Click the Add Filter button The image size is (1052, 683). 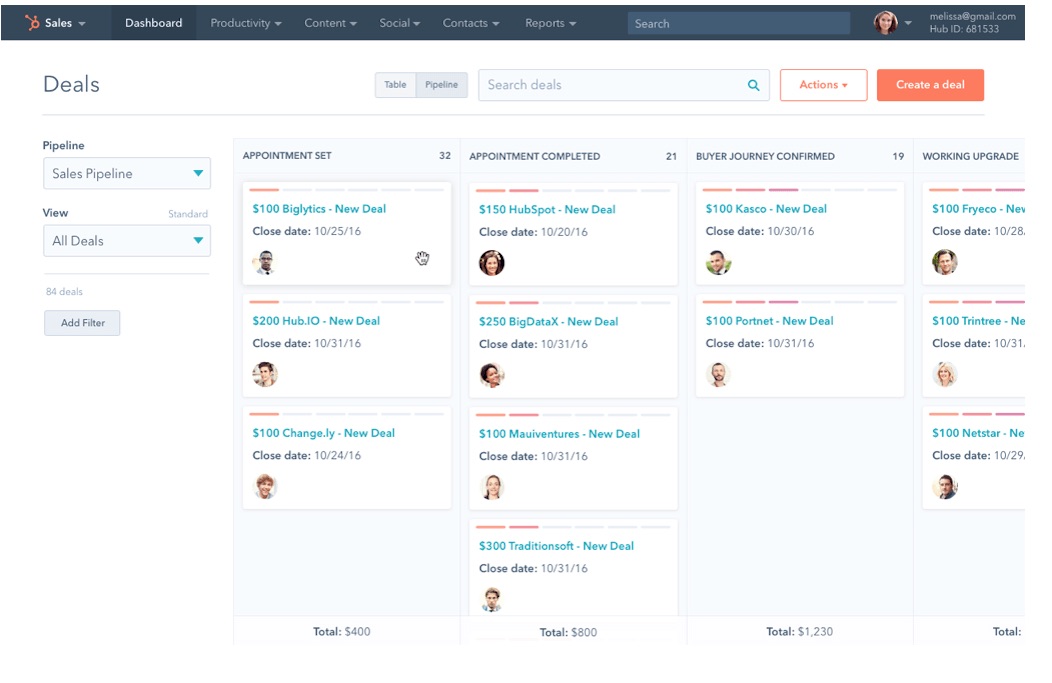coord(83,322)
